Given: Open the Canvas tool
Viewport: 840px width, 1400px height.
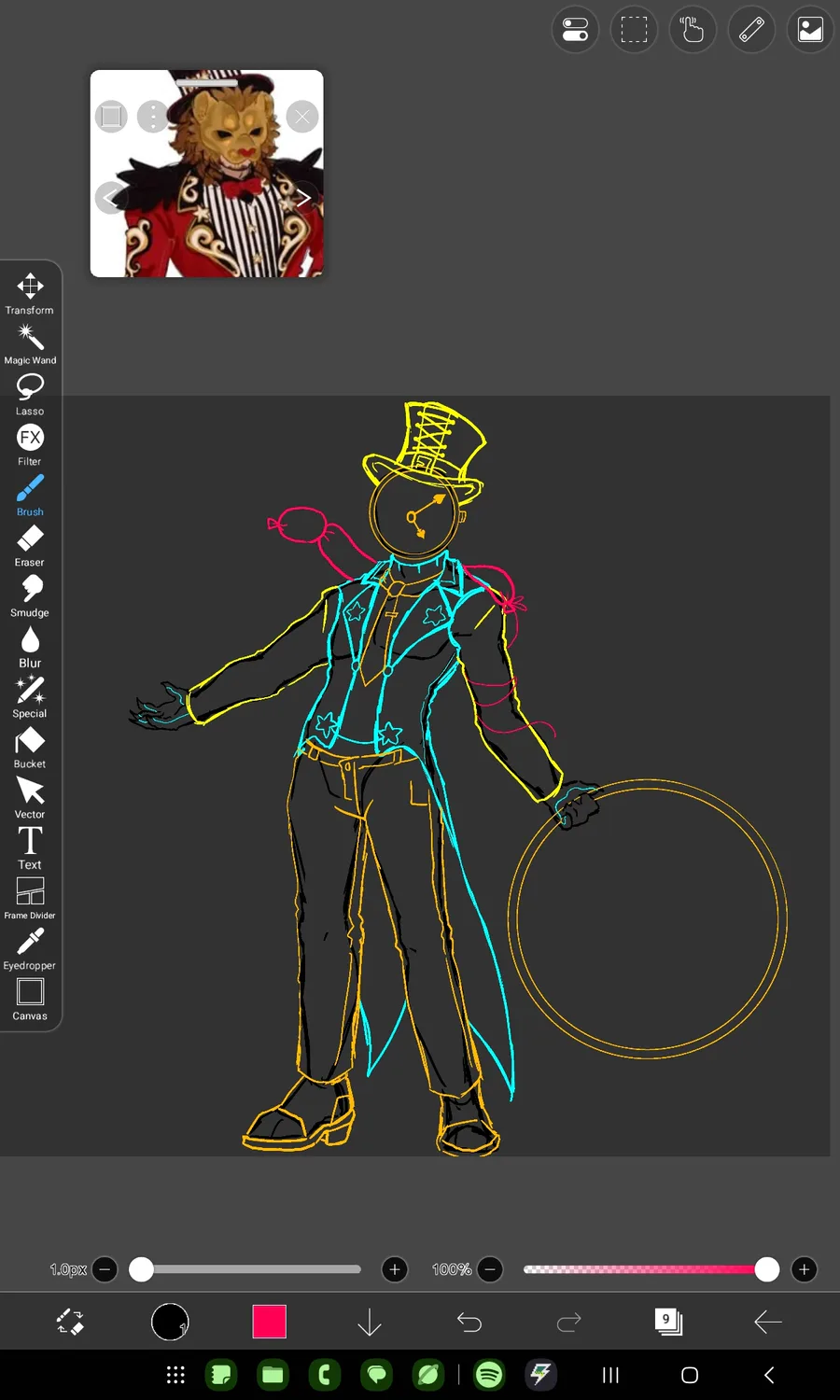Looking at the screenshot, I should (x=30, y=999).
